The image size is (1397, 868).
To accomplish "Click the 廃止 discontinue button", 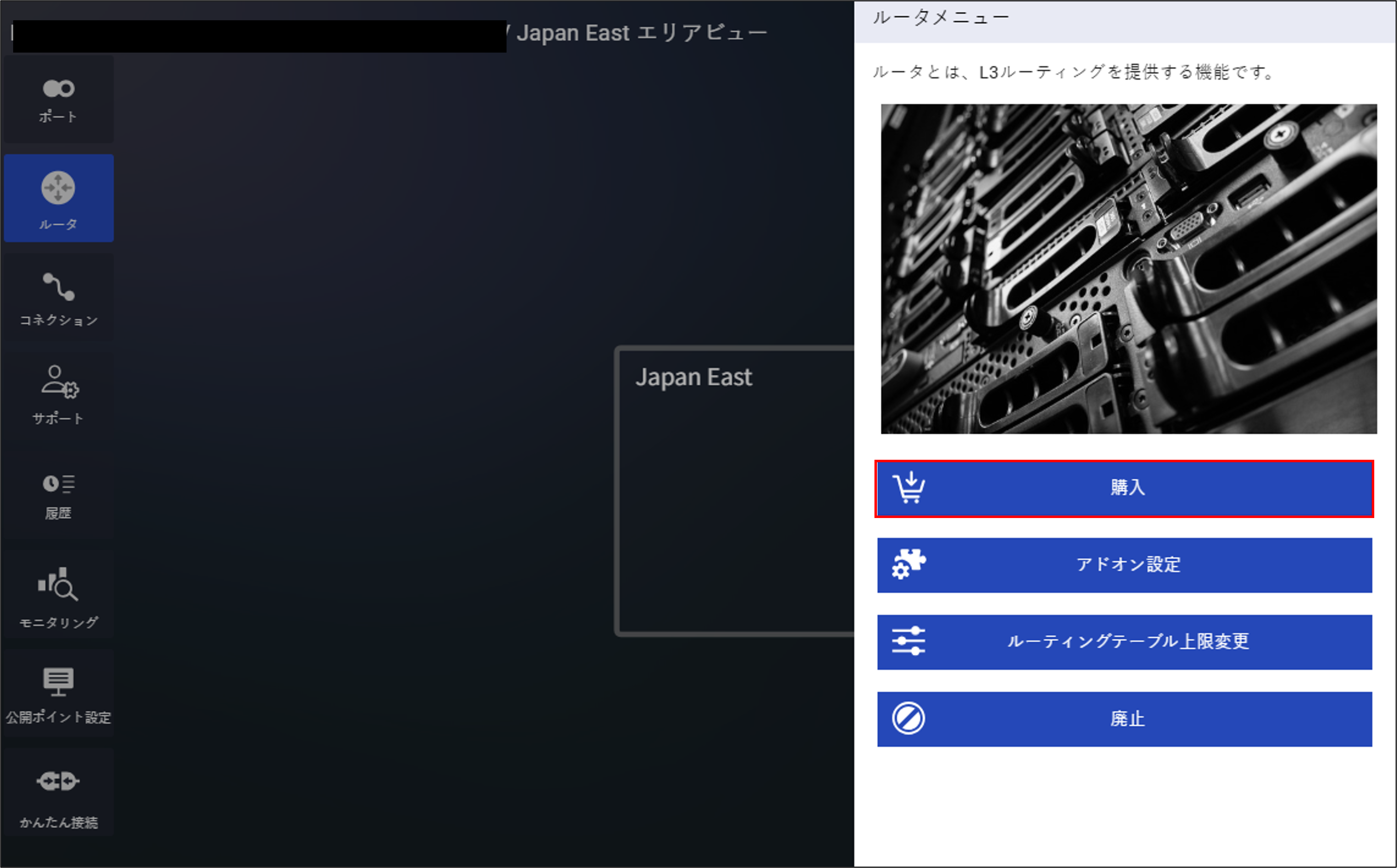I will [1124, 719].
